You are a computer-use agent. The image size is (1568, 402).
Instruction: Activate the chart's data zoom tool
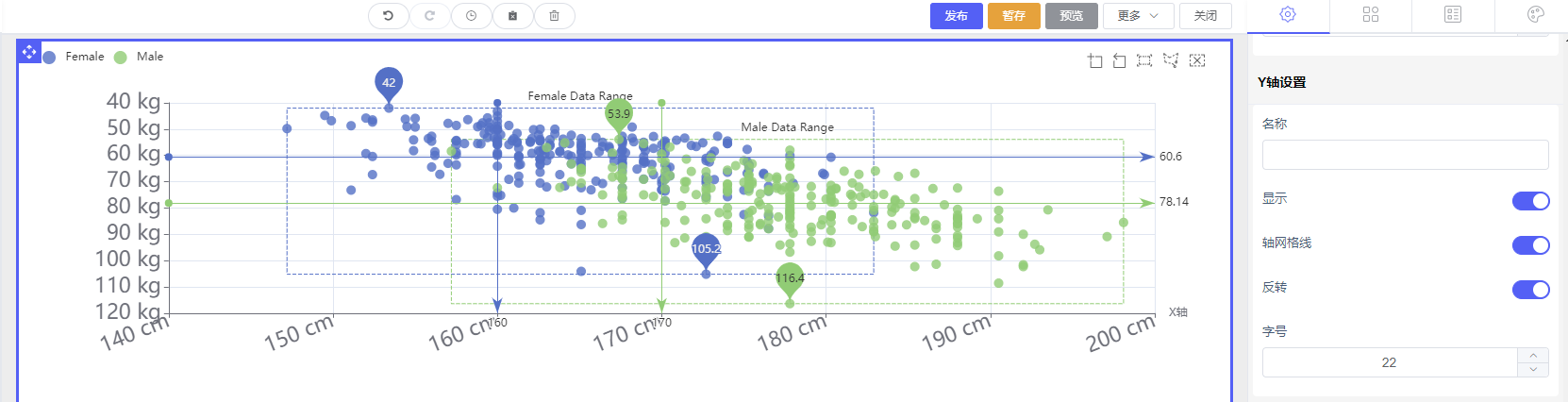(x=1094, y=60)
